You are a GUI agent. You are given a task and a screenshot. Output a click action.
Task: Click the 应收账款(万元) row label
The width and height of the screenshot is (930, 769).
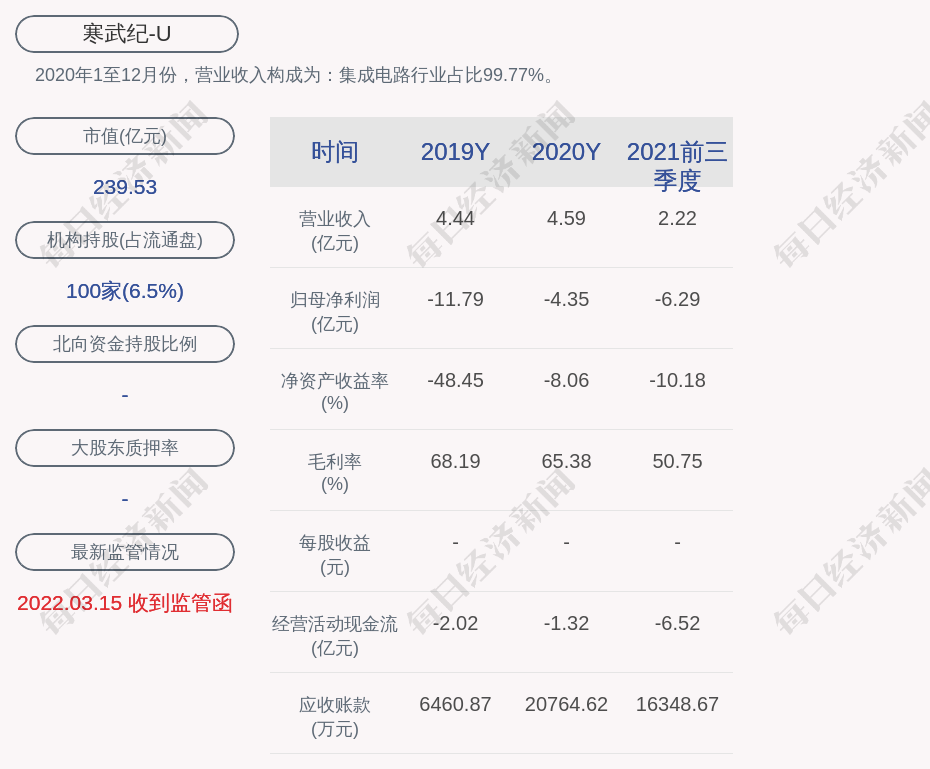(x=335, y=717)
